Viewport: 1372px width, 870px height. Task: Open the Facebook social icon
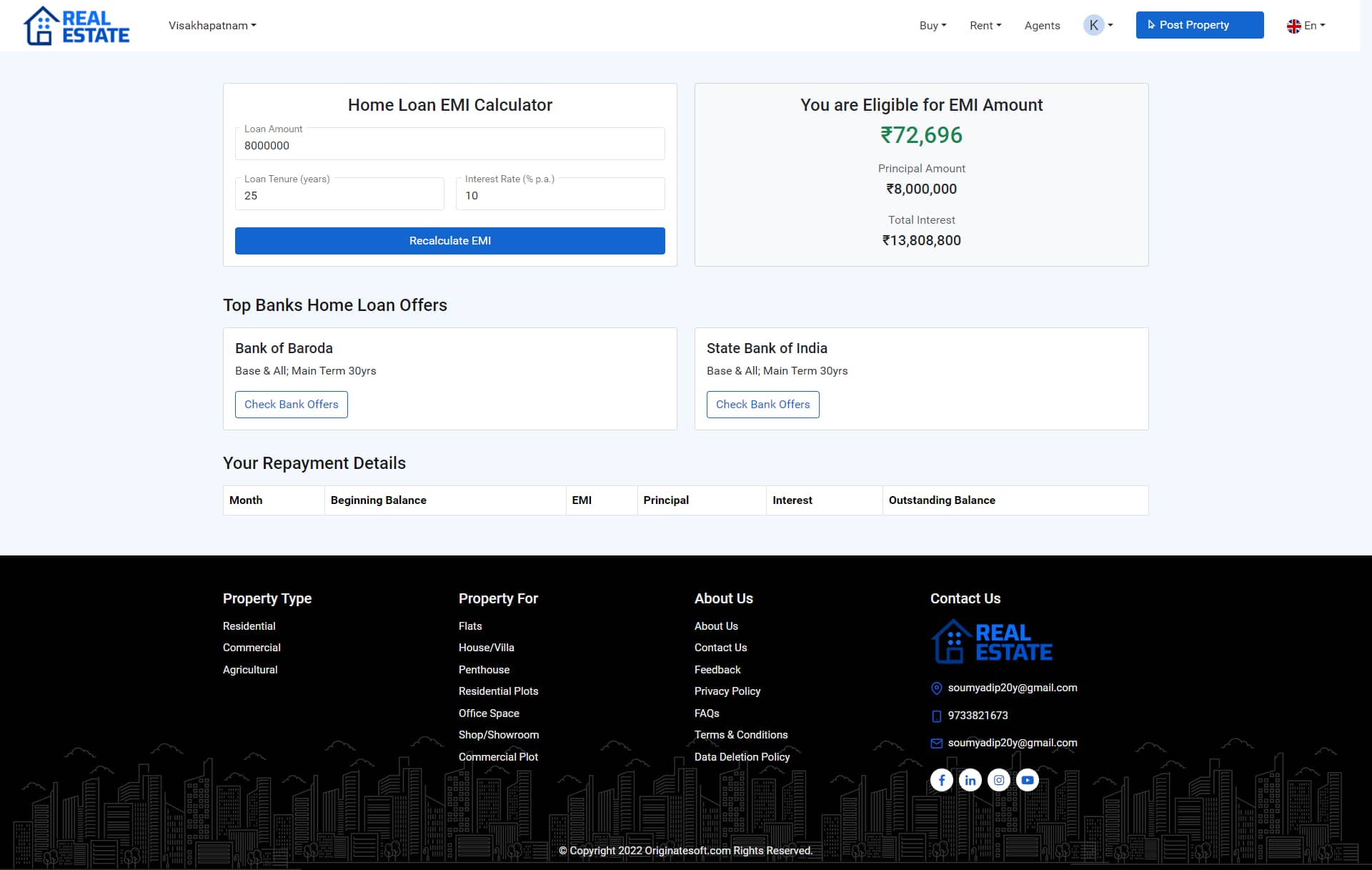click(941, 780)
